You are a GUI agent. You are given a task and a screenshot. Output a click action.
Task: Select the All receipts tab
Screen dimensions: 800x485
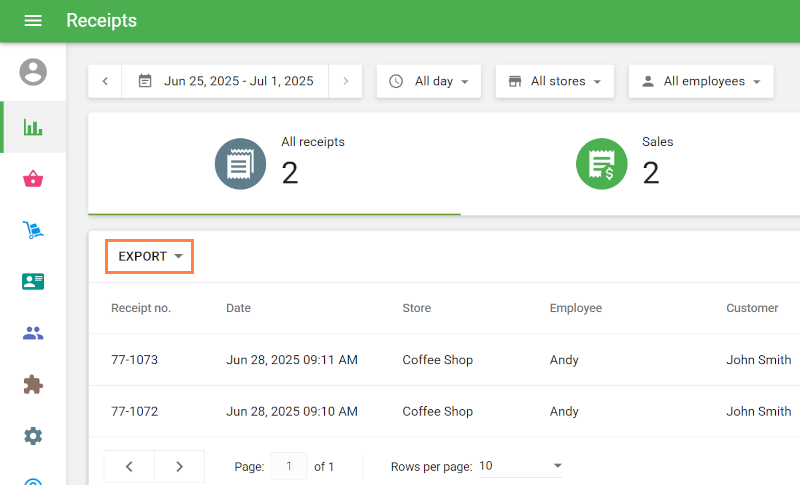click(274, 164)
